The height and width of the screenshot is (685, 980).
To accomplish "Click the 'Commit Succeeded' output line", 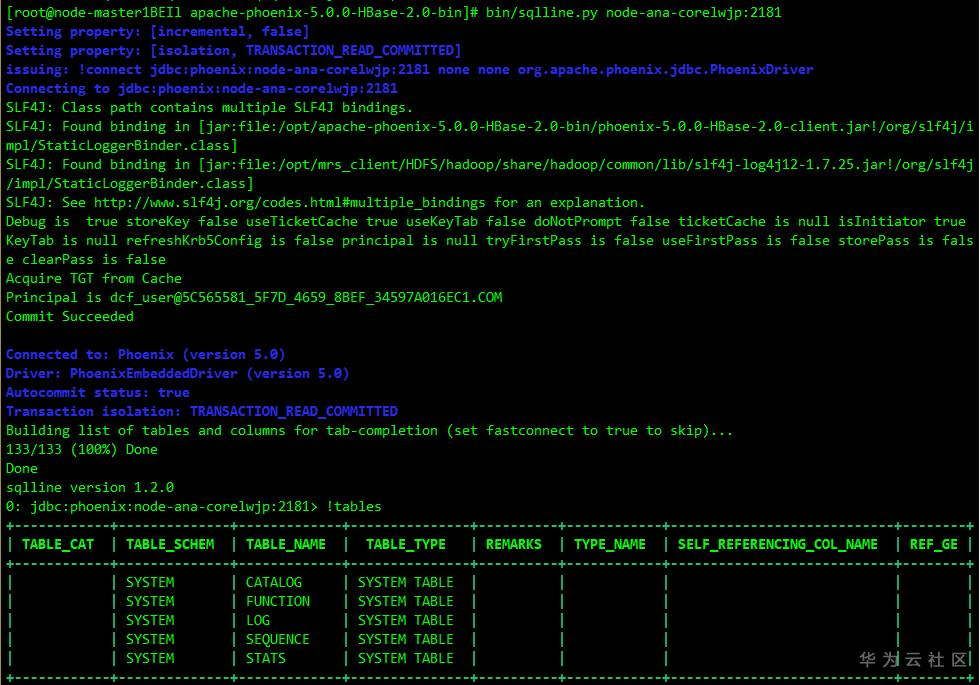I will 70,316.
